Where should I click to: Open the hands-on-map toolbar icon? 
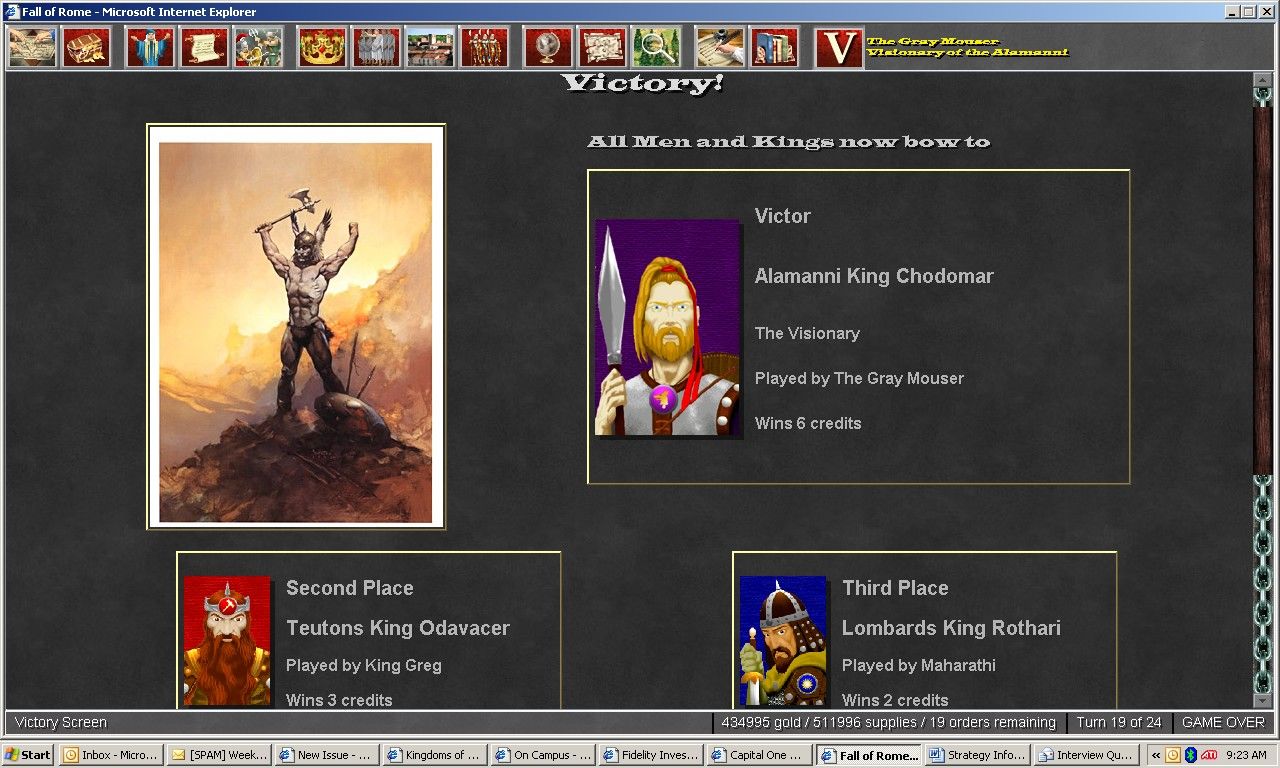(x=33, y=47)
